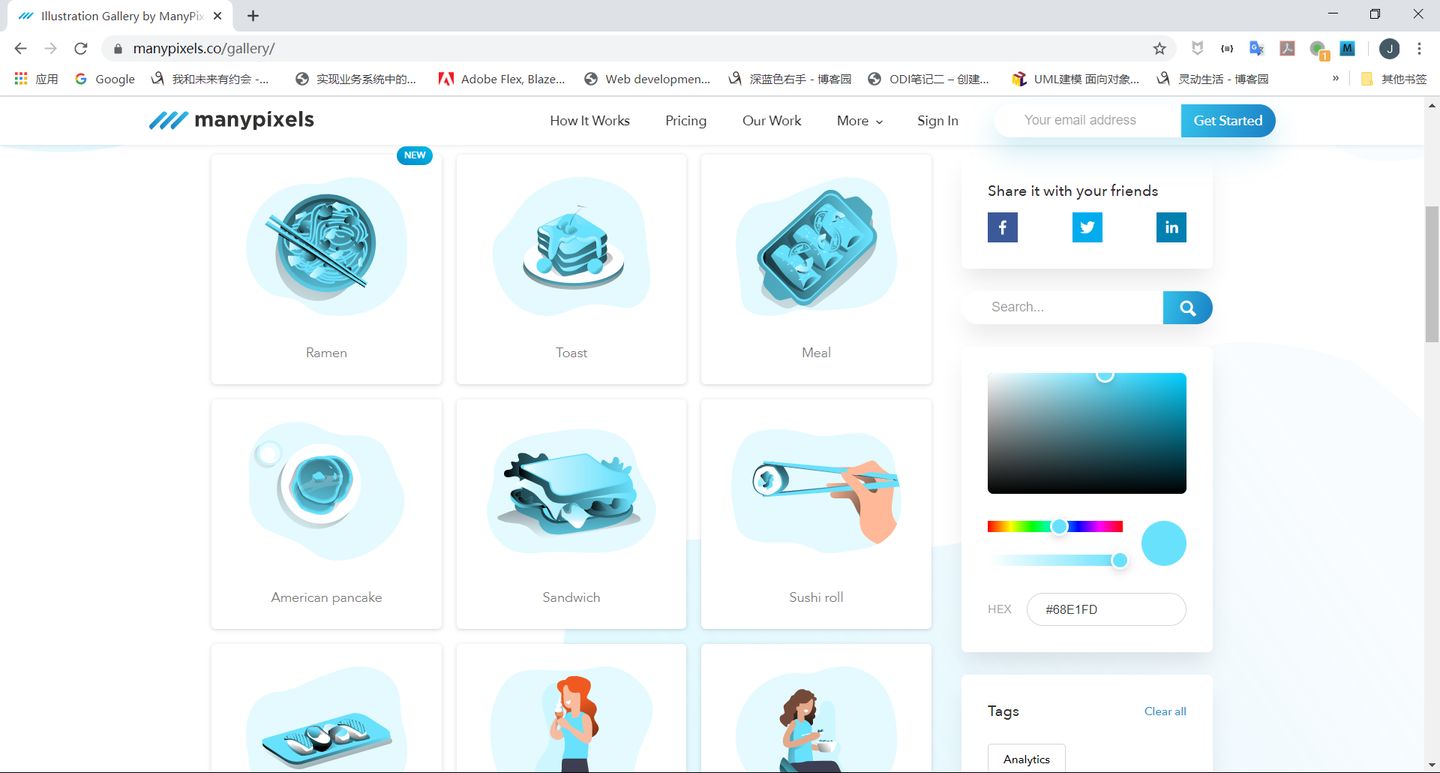1440x773 pixels.
Task: Show hidden bookmarks overflow chevron
Action: coord(1336,79)
